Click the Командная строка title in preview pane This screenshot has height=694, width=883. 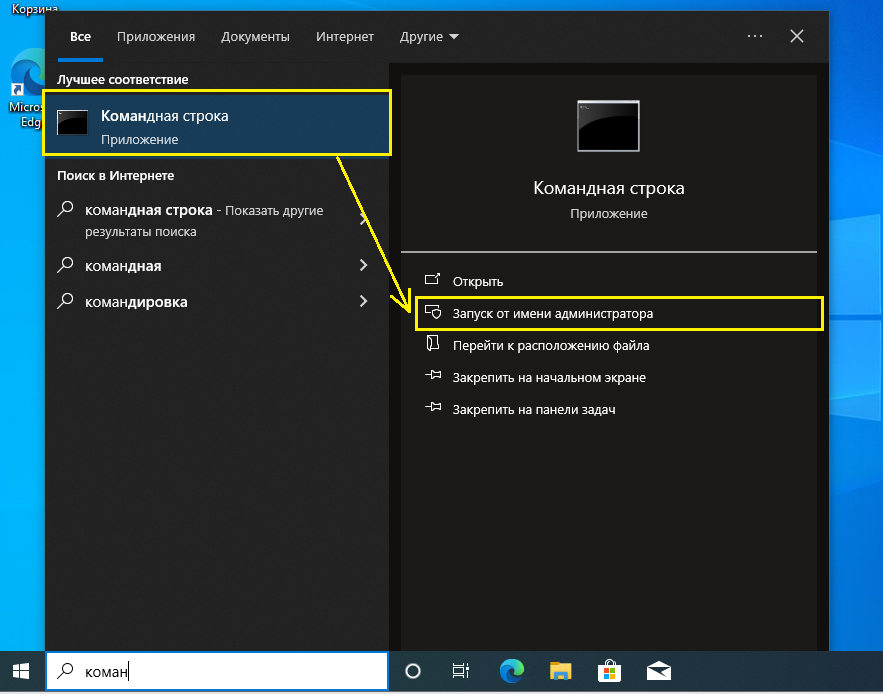tap(609, 188)
